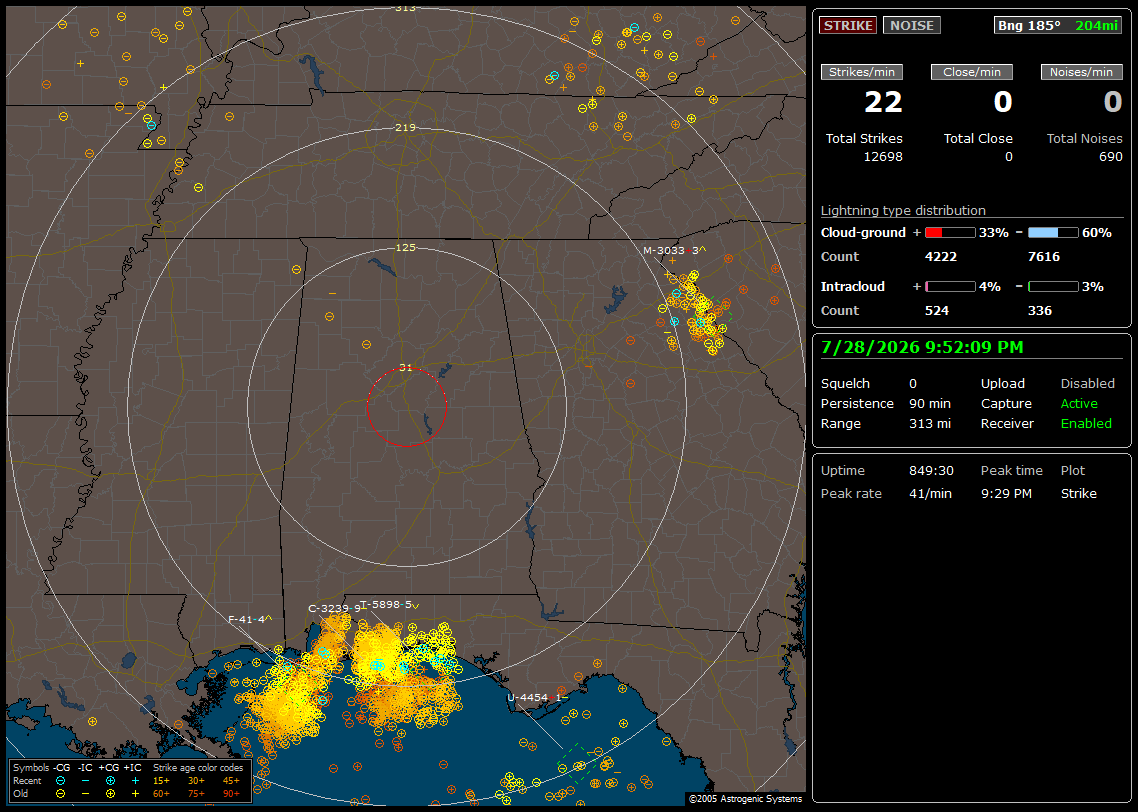The height and width of the screenshot is (812, 1138).
Task: Click the Recent +CG cyan legend symbol
Action: coord(110,781)
